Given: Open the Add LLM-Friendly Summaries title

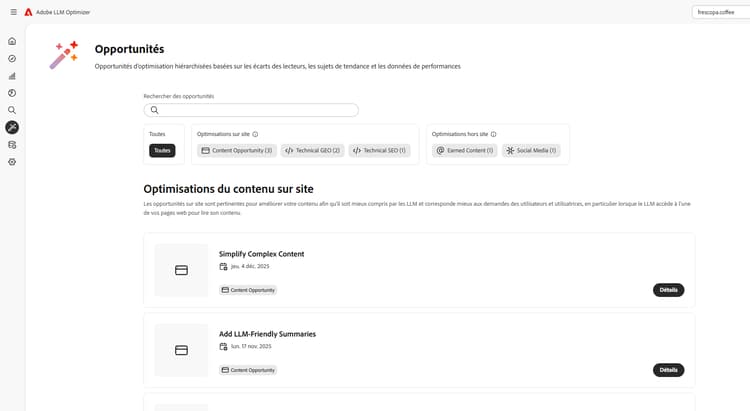Looking at the screenshot, I should (267, 334).
